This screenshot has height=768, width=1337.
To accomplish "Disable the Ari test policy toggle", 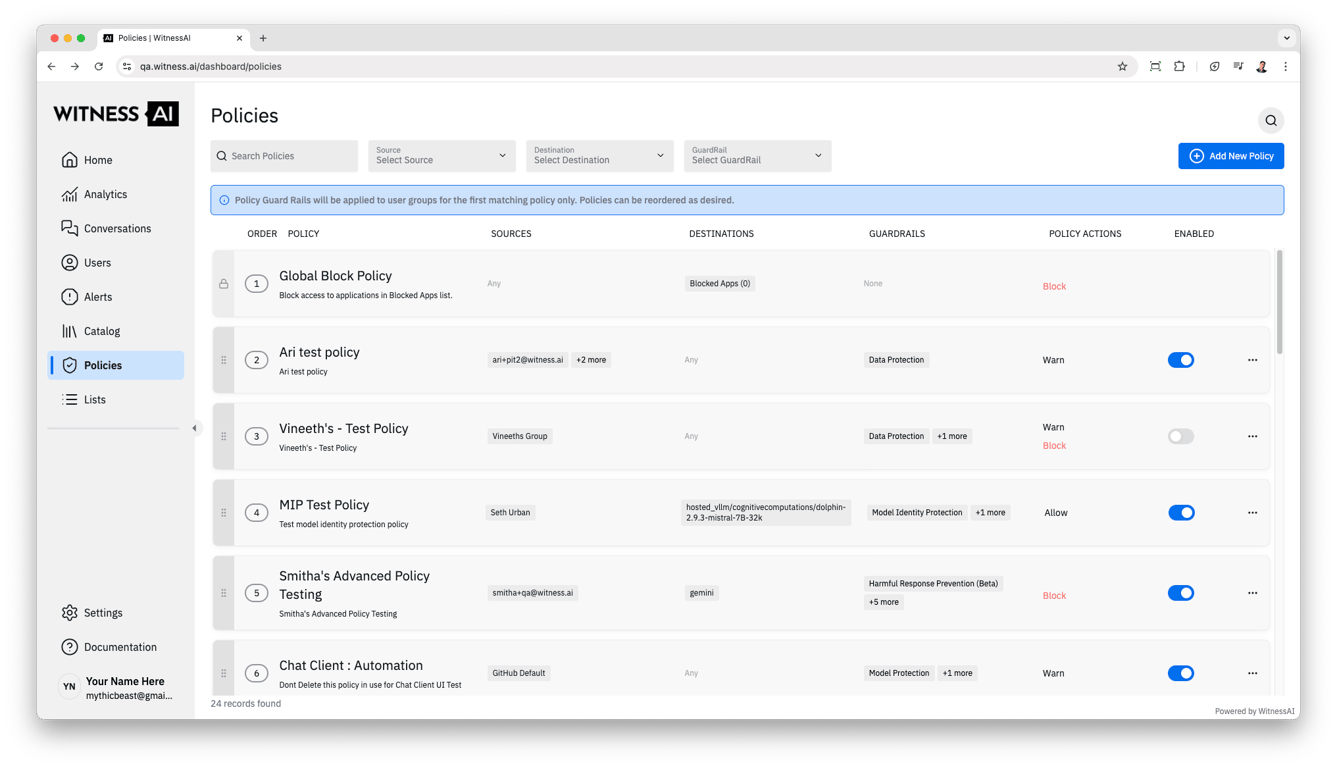I will coord(1181,360).
